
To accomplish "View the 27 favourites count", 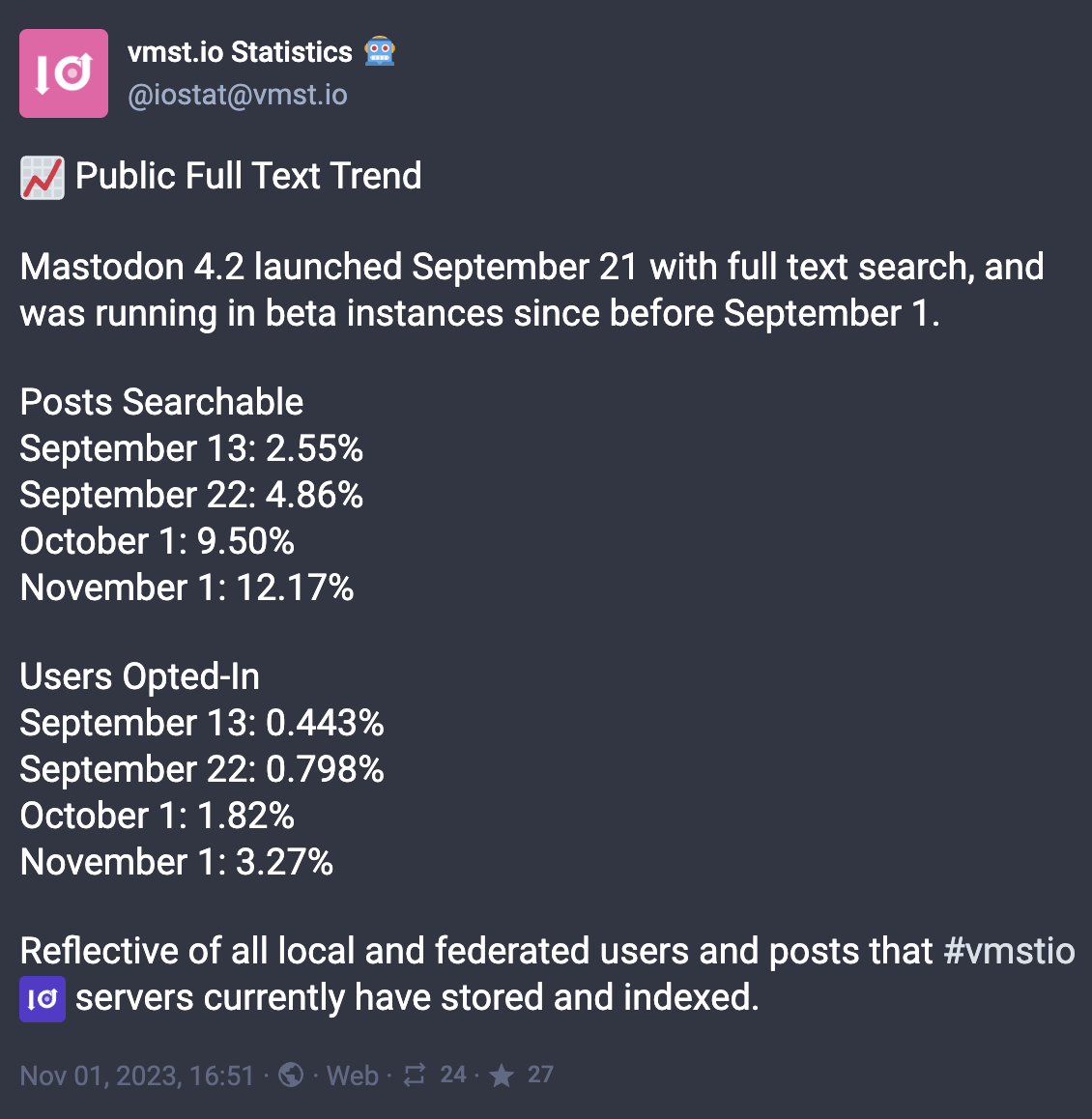I will pos(540,1075).
